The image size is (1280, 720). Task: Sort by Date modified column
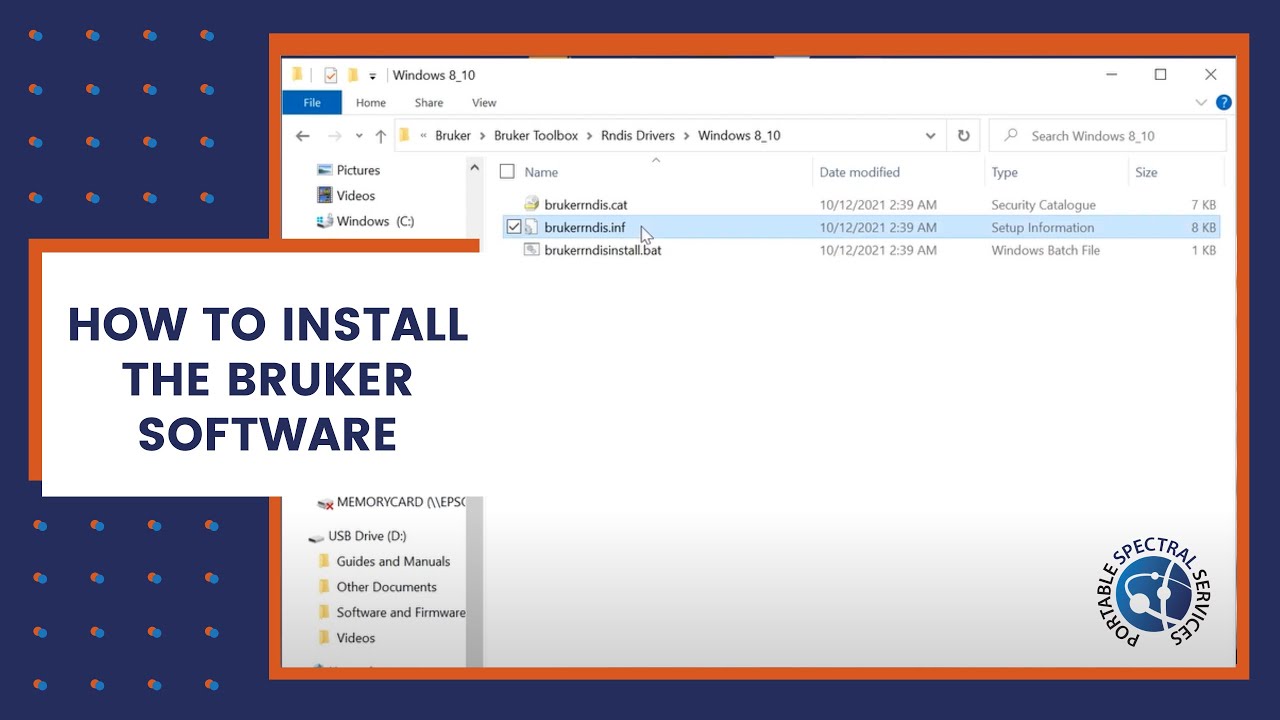pos(860,172)
